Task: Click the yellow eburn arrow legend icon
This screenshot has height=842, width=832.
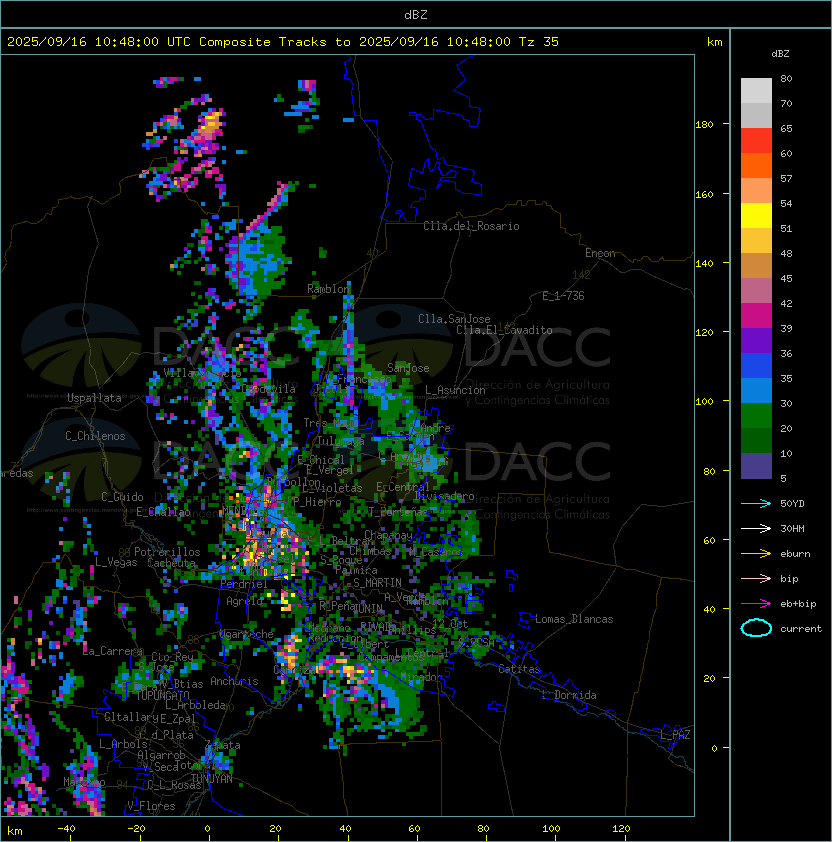Action: [x=756, y=554]
